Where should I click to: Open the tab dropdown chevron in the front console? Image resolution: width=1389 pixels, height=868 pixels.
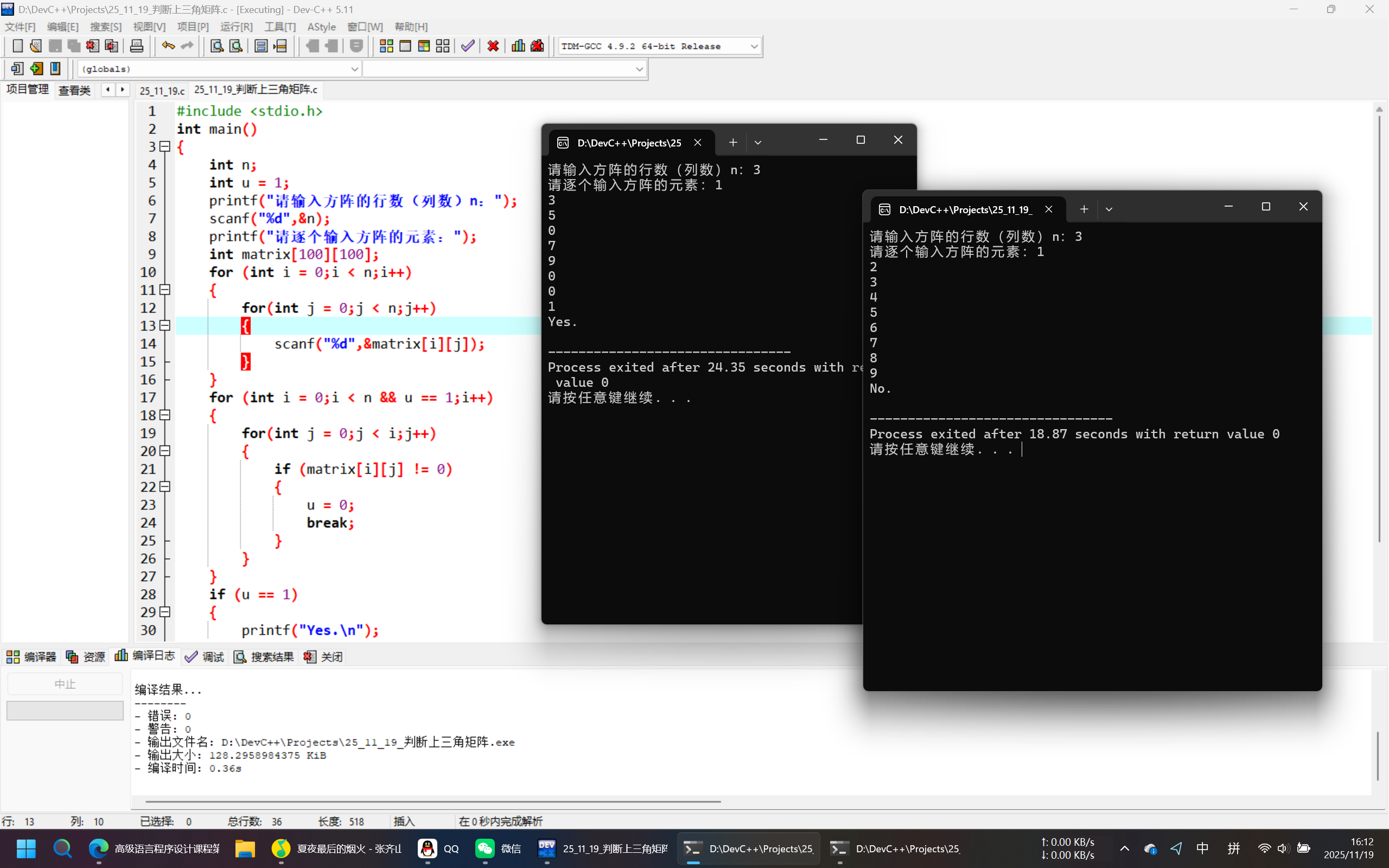[1108, 209]
